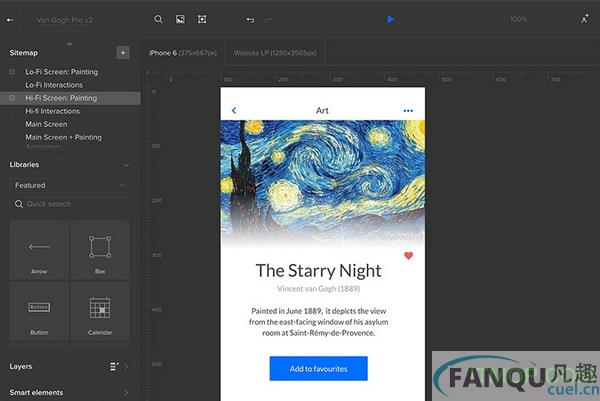Screen dimensions: 600x401
Task: Expand the Layers panel chevron
Action: (x=126, y=367)
